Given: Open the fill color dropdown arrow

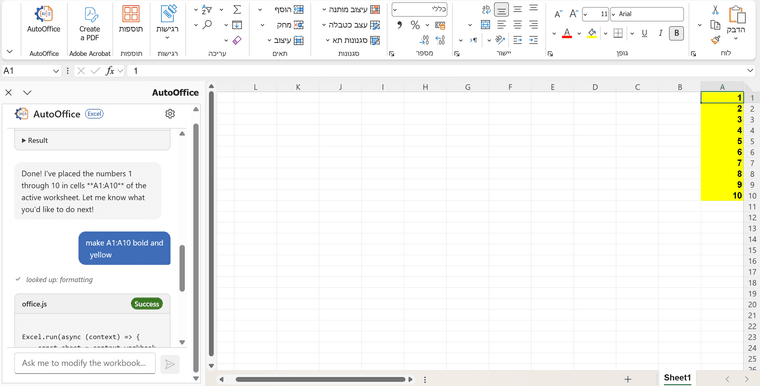Looking at the screenshot, I should 579,33.
